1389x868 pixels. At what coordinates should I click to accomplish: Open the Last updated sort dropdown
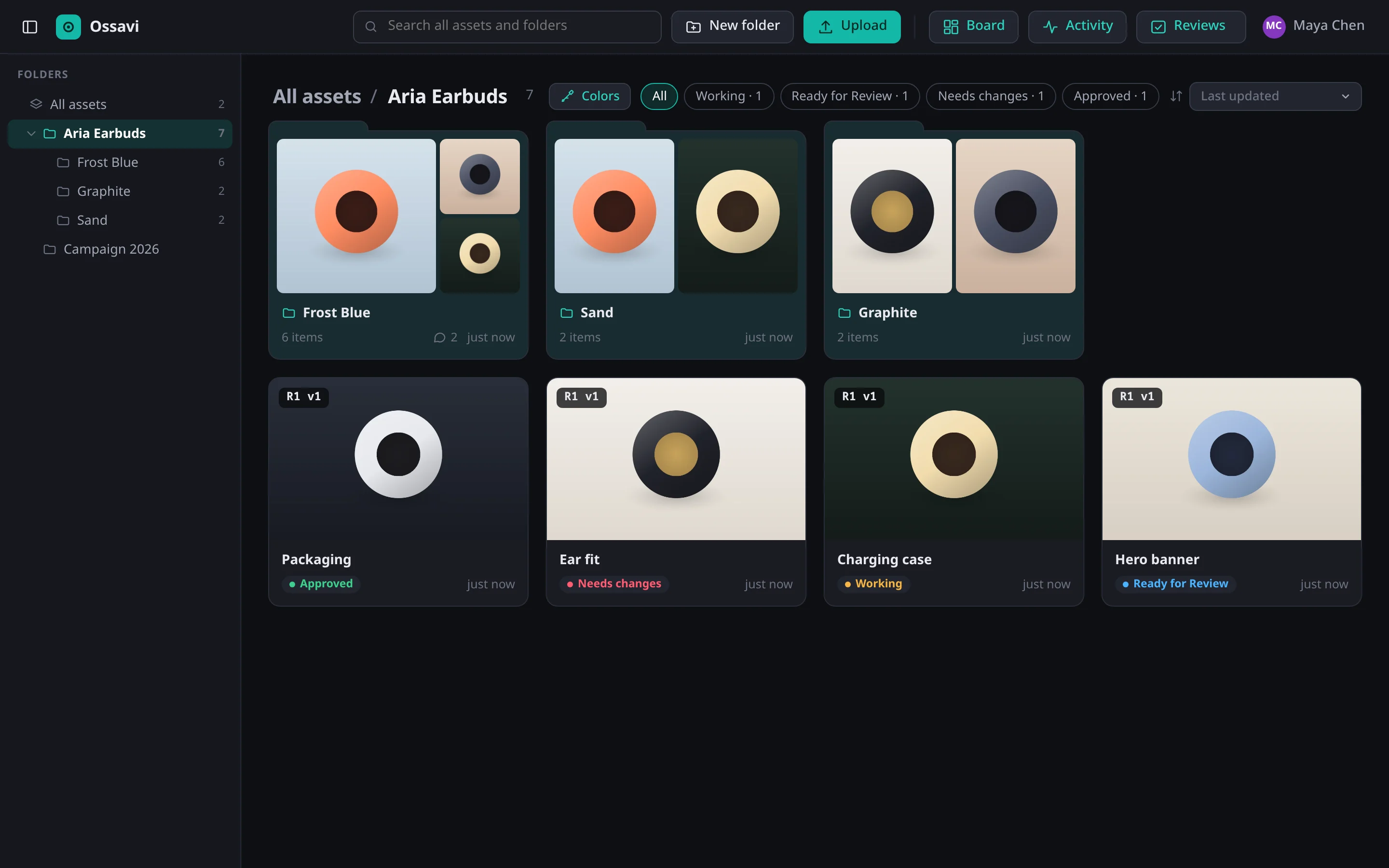click(1275, 96)
